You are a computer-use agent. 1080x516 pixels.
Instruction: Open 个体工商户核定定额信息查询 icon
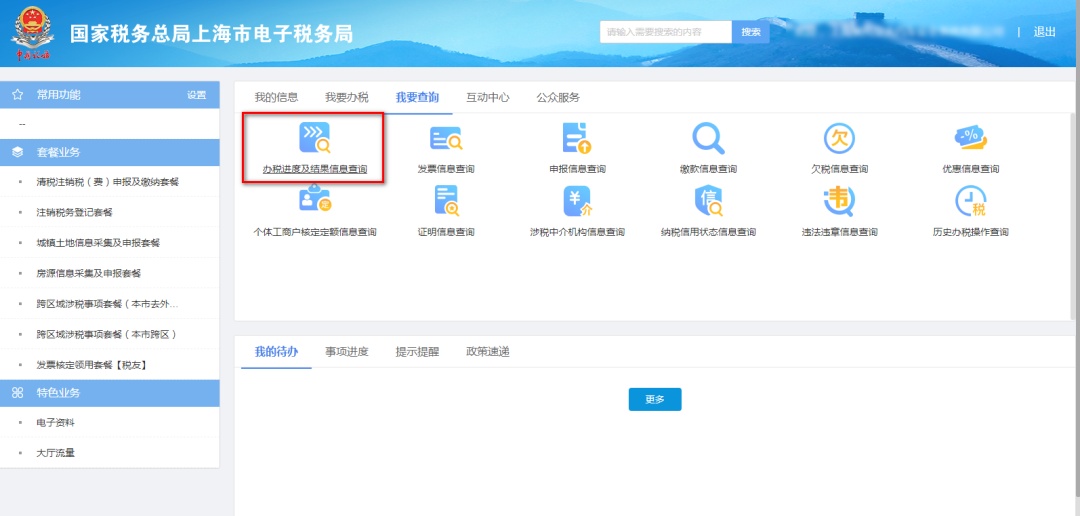tap(314, 200)
